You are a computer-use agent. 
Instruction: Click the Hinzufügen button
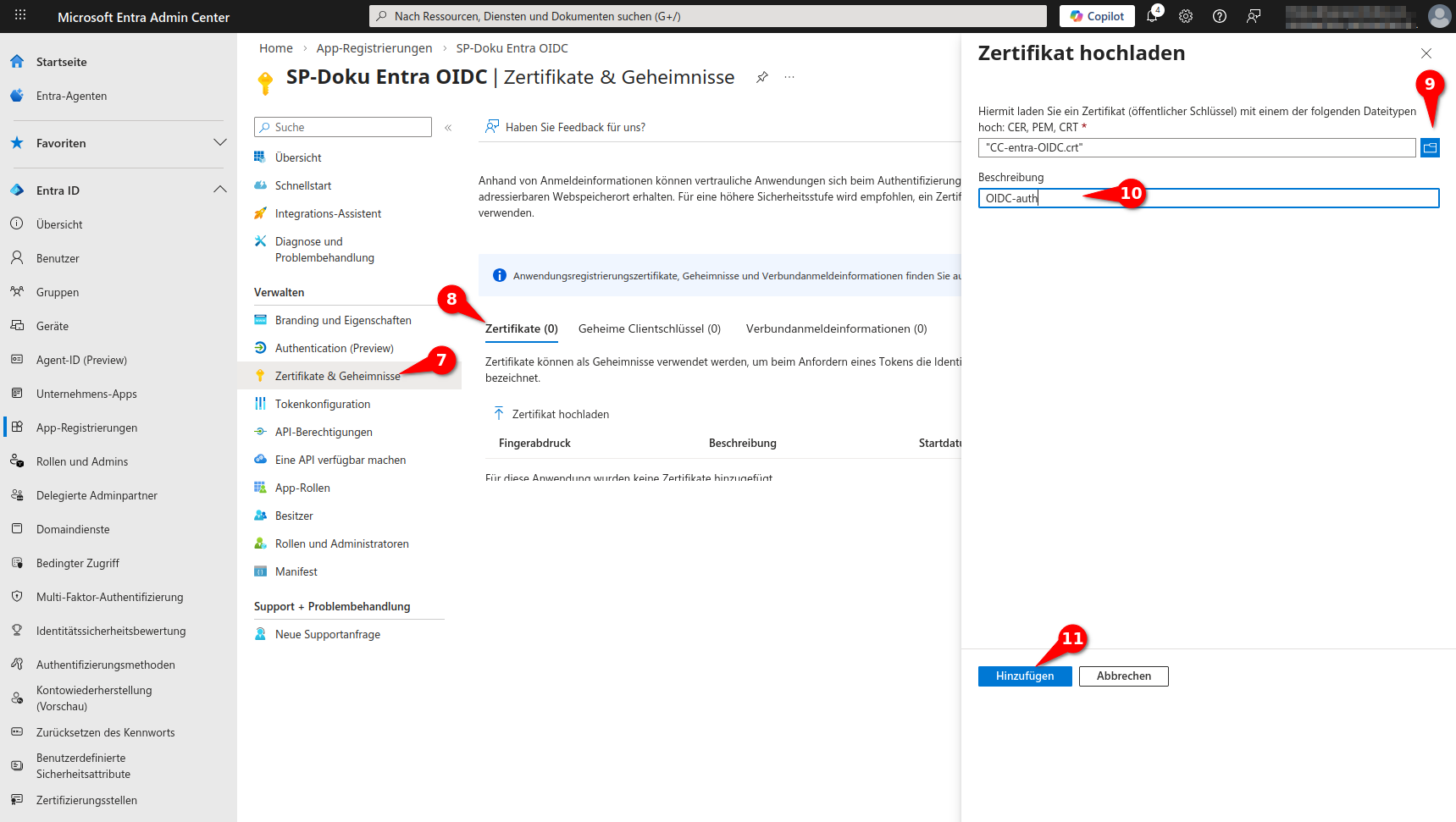[1024, 676]
